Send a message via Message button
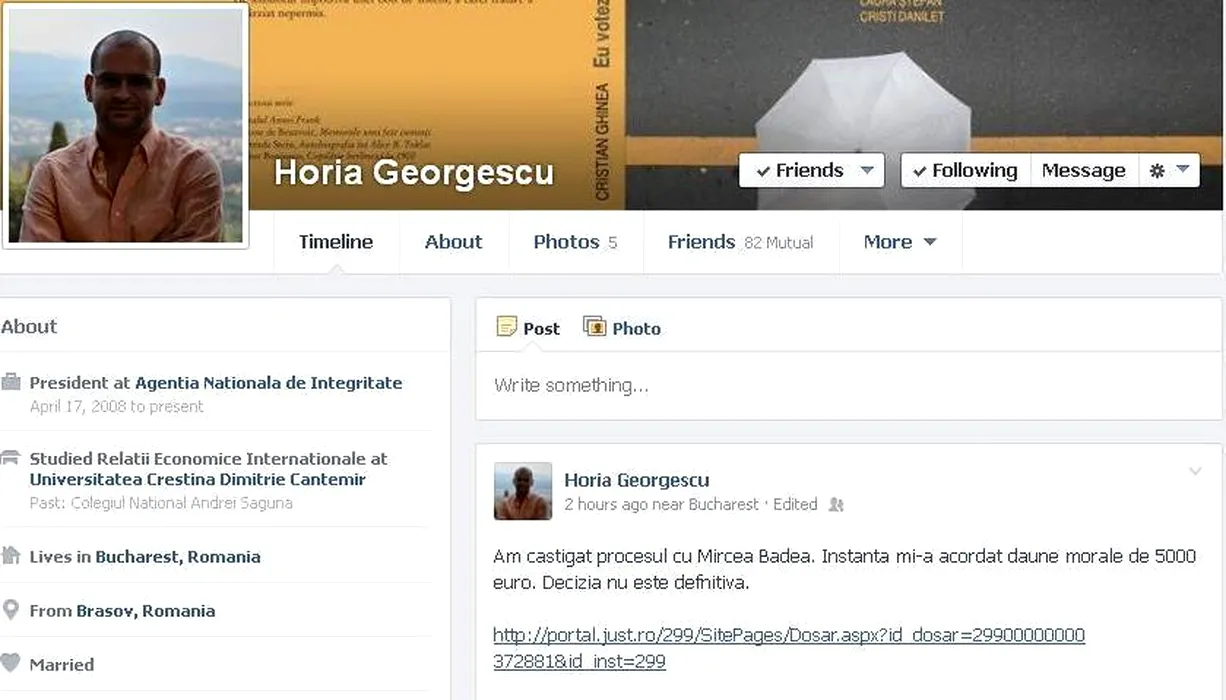 1083,171
